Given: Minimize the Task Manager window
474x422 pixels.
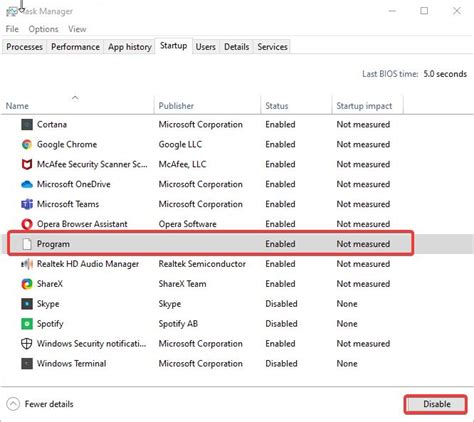Looking at the screenshot, I should (392, 11).
